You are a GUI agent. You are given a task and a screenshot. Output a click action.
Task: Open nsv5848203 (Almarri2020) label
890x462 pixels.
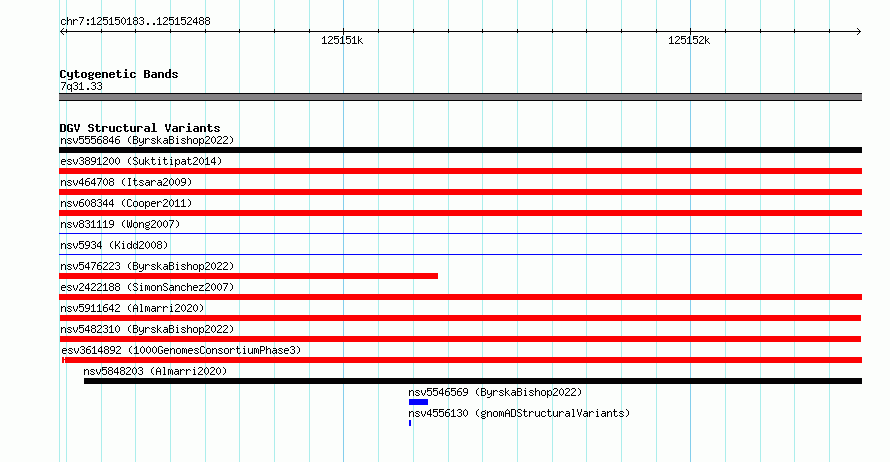click(x=155, y=371)
